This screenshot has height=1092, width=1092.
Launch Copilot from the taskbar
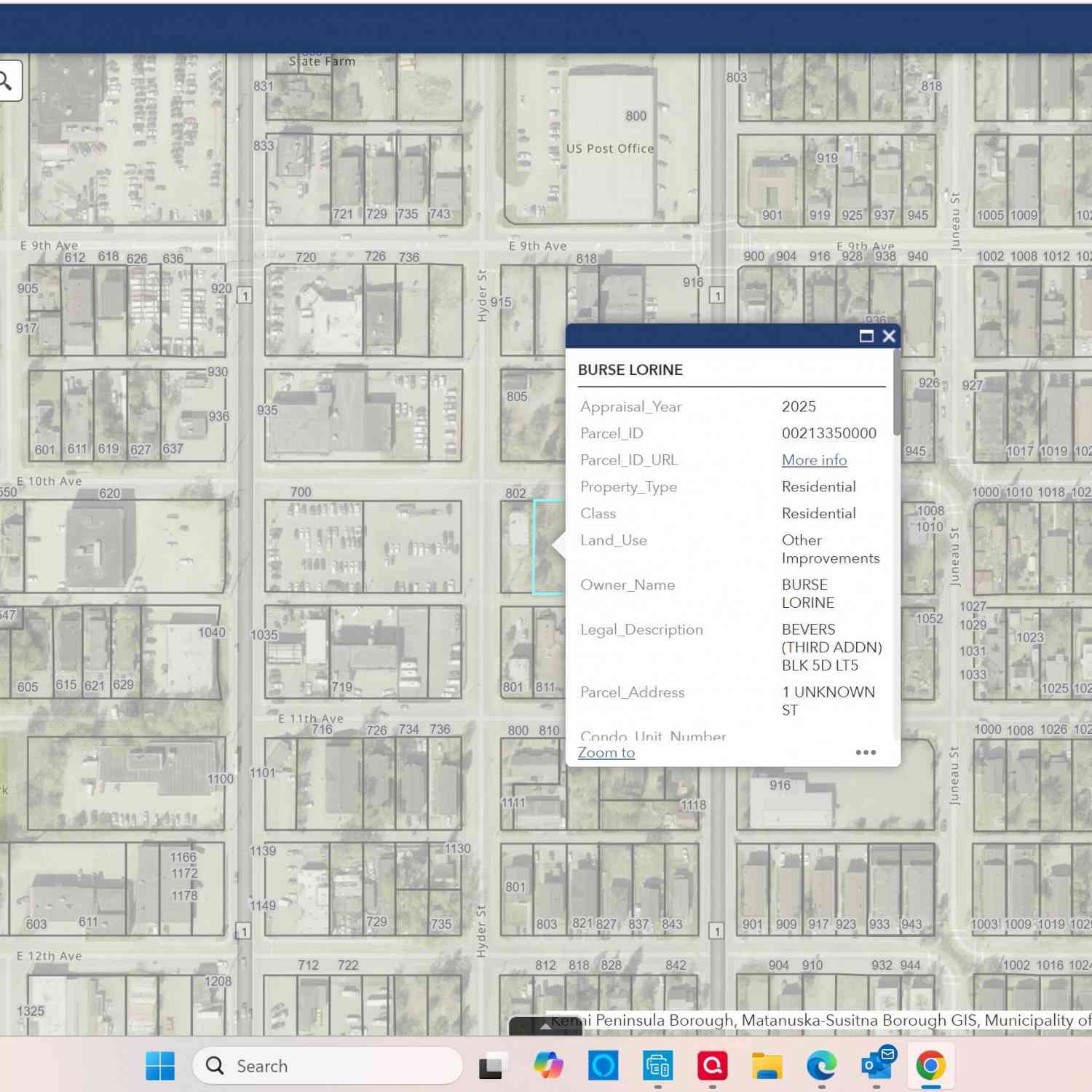coord(547,1066)
